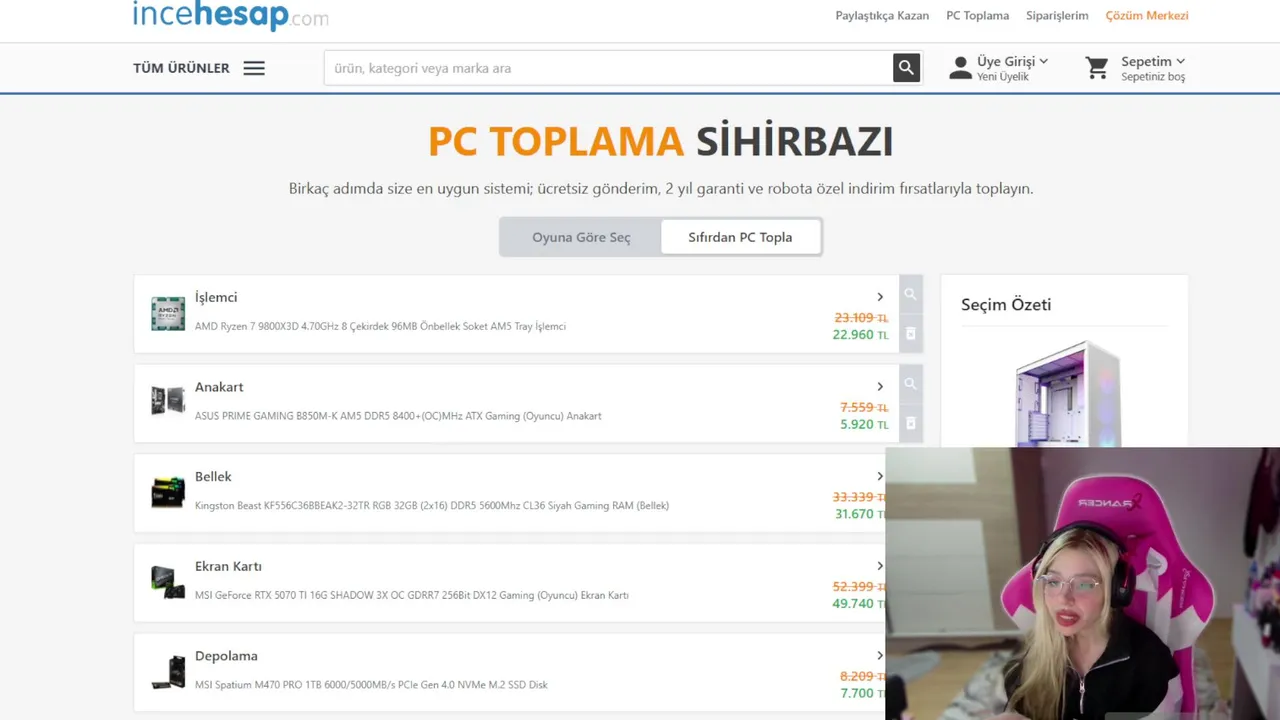This screenshot has width=1280, height=720.
Task: Select the MSI GeForce RTX 5070 Ti description
Action: (x=412, y=595)
